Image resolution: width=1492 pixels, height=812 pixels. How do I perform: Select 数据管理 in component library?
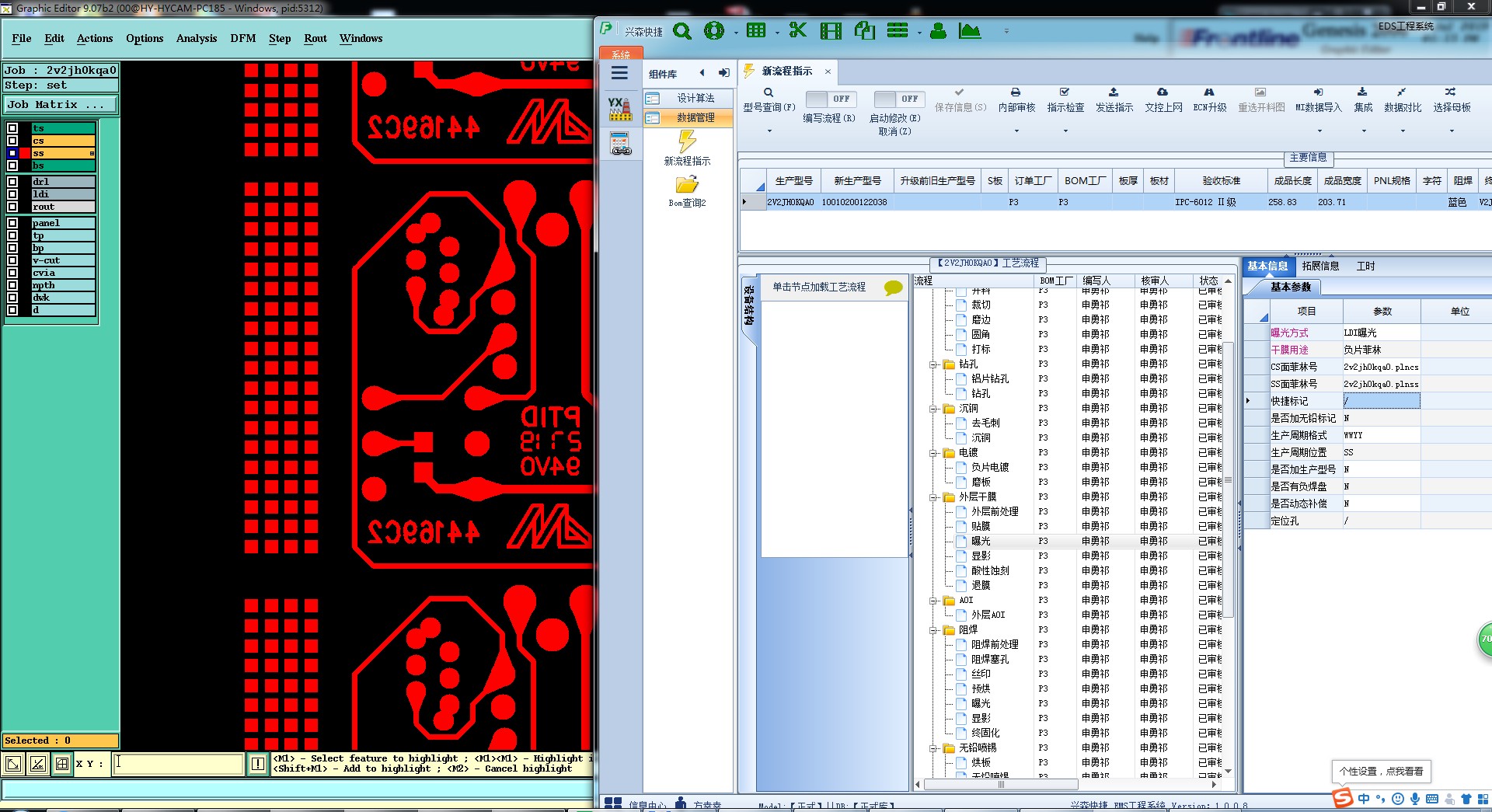688,117
